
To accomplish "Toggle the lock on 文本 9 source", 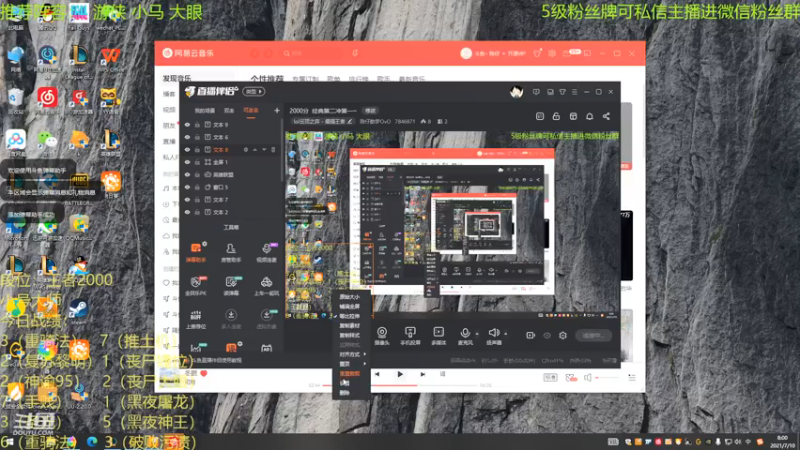I will coord(197,124).
